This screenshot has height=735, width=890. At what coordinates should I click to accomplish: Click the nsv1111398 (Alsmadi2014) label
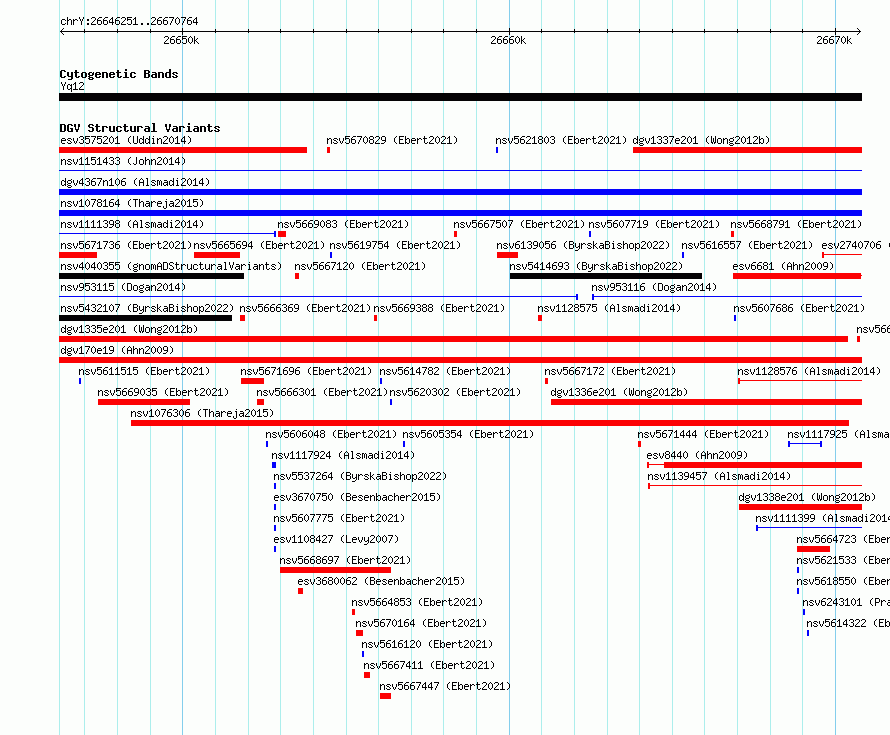click(x=132, y=224)
